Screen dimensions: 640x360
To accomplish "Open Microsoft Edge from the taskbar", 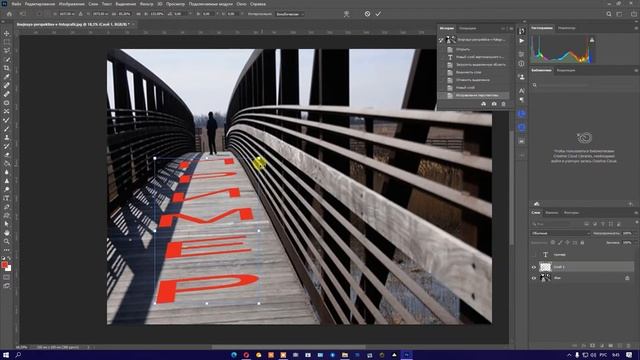I will pyautogui.click(x=234, y=355).
